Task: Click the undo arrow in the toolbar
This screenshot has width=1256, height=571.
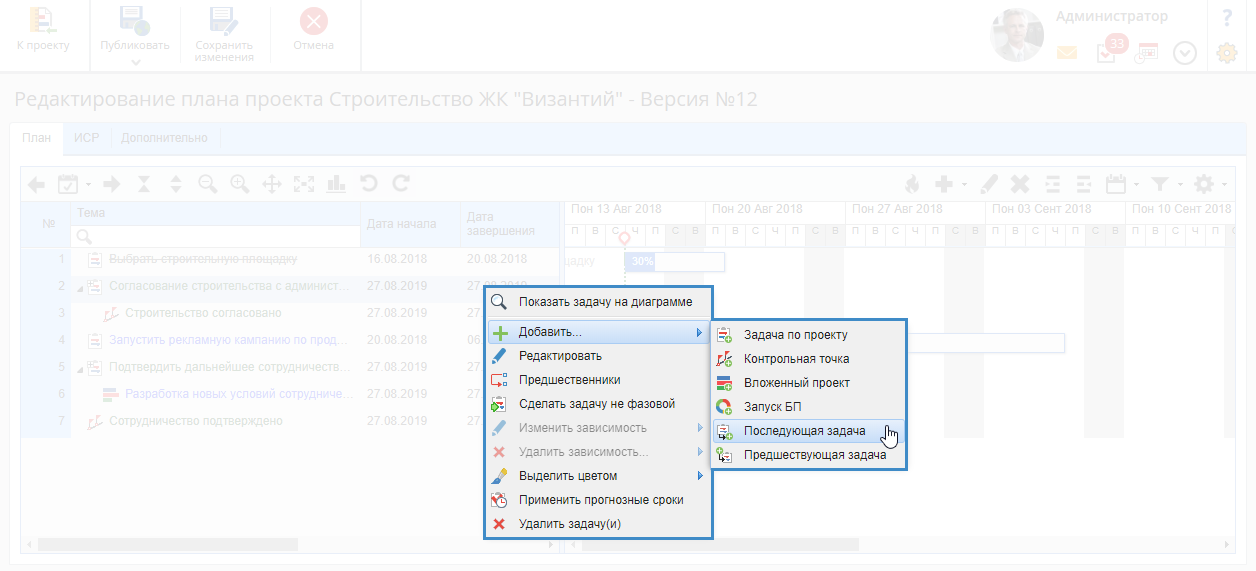Action: pos(369,184)
